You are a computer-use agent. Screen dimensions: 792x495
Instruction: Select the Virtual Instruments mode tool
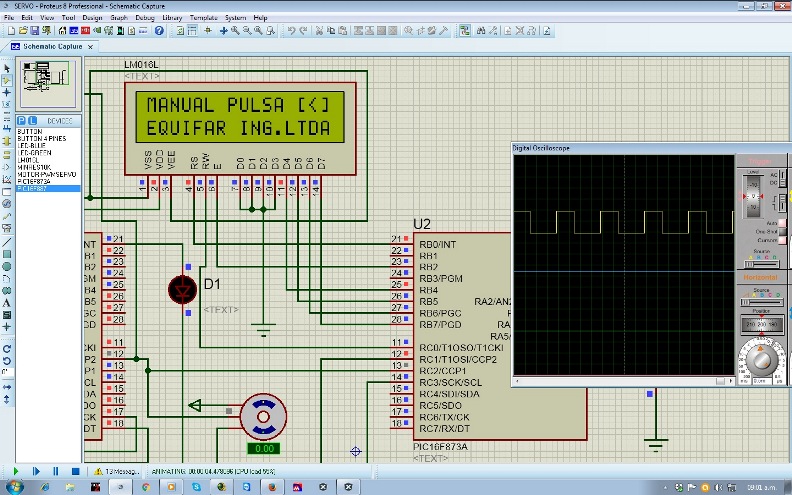(7, 228)
